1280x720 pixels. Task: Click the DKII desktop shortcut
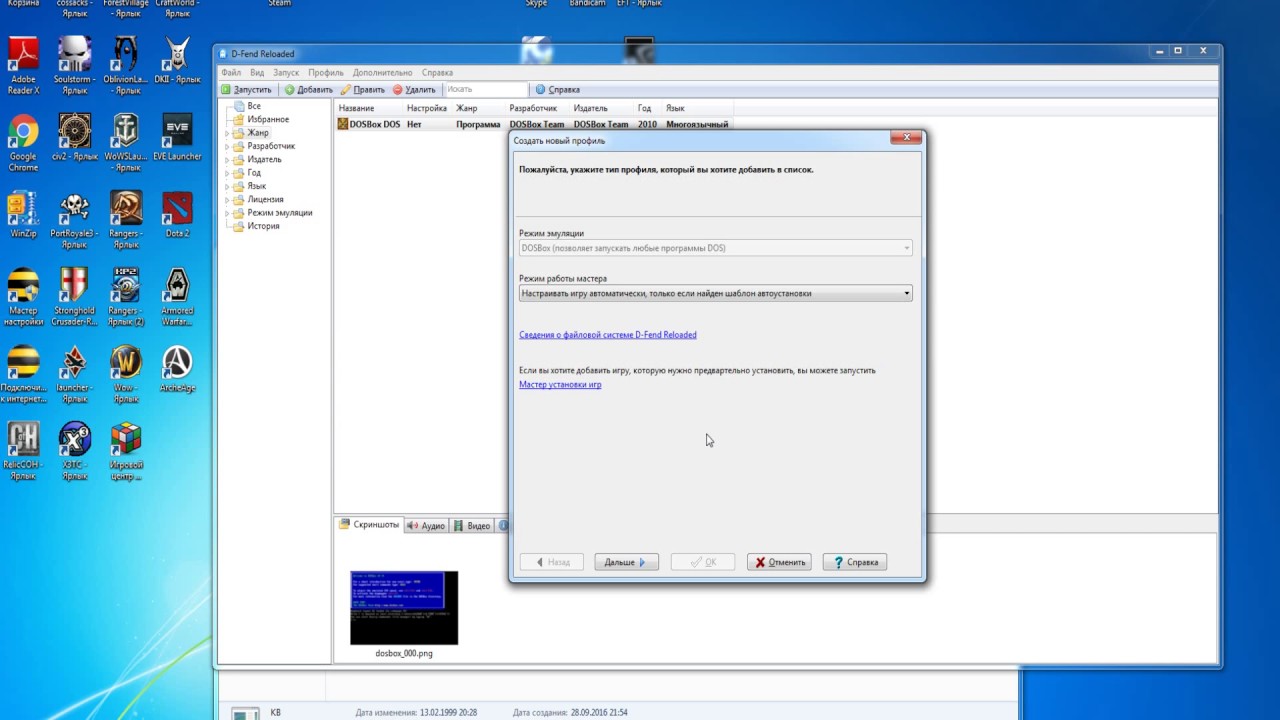pyautogui.click(x=177, y=60)
